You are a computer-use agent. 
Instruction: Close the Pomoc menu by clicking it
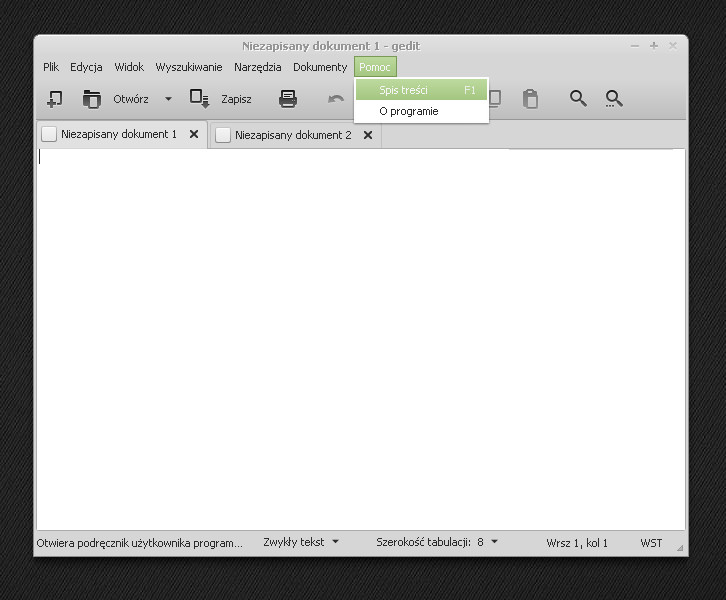tap(375, 67)
